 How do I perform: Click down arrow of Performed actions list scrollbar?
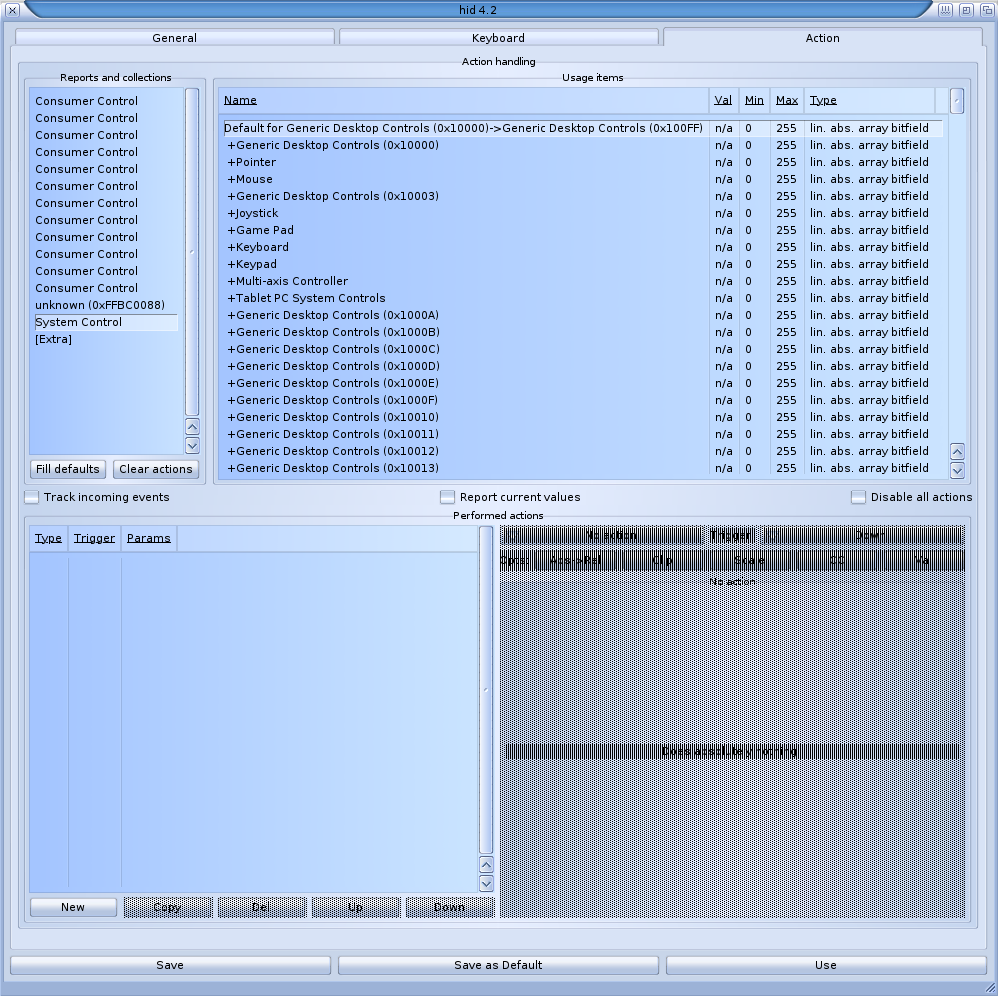click(486, 883)
